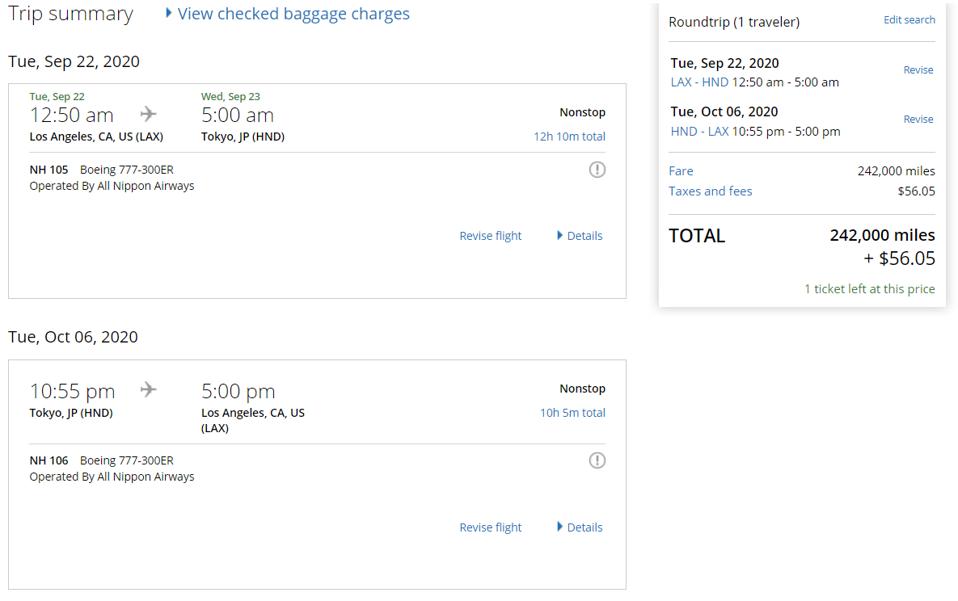Revise the Sep 22 LAX - HND sidebar trip

point(918,70)
